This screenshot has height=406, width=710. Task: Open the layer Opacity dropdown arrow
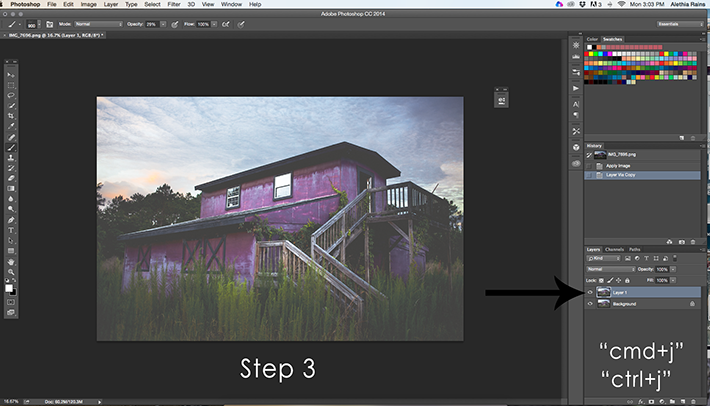pyautogui.click(x=673, y=269)
